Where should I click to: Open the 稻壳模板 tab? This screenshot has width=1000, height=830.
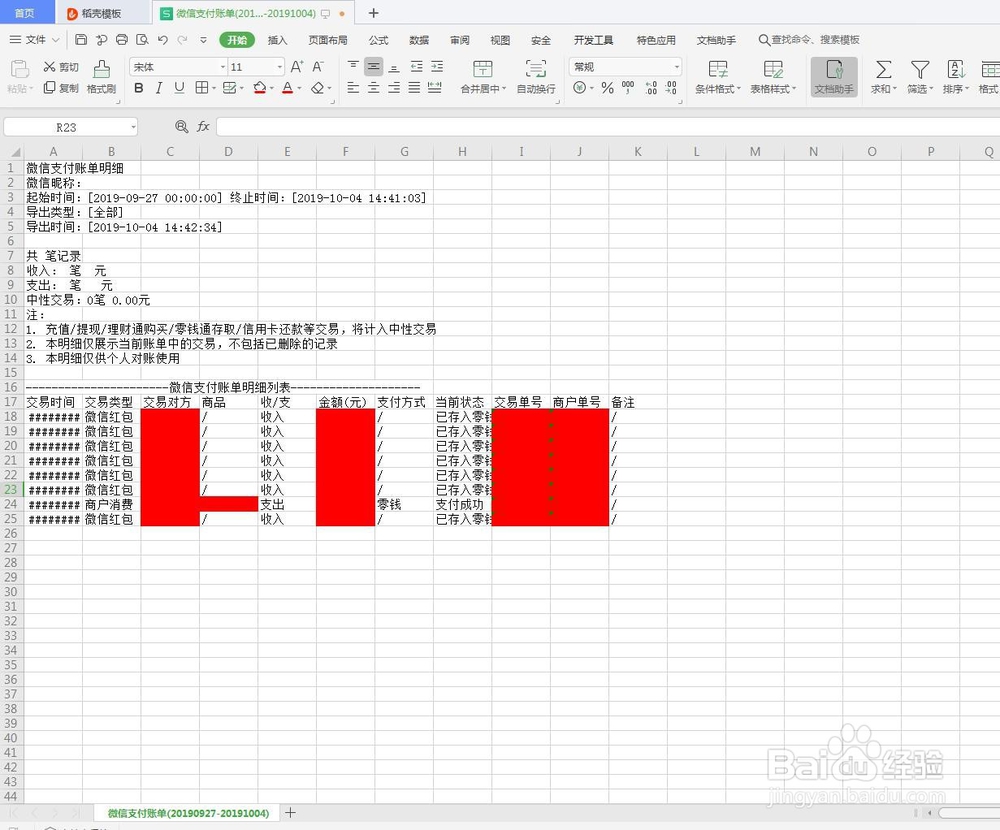point(101,13)
